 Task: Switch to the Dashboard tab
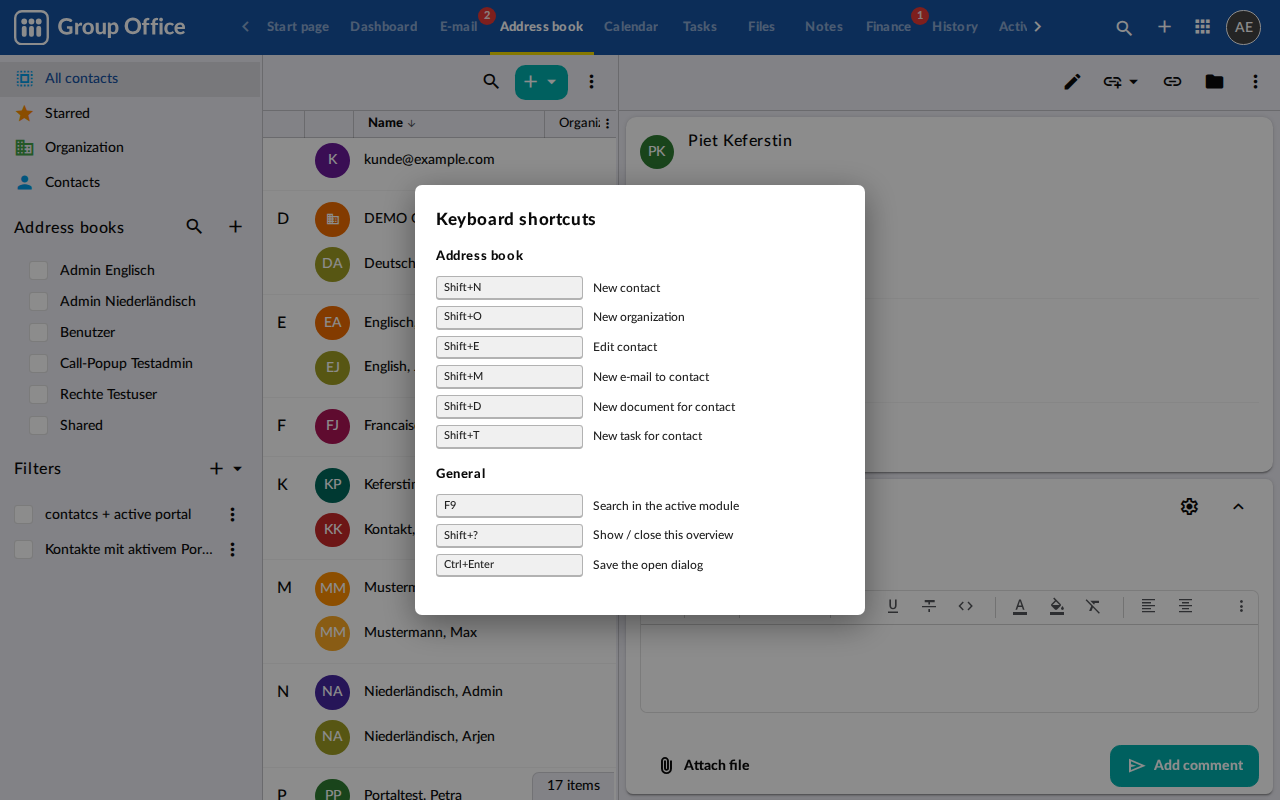click(383, 27)
